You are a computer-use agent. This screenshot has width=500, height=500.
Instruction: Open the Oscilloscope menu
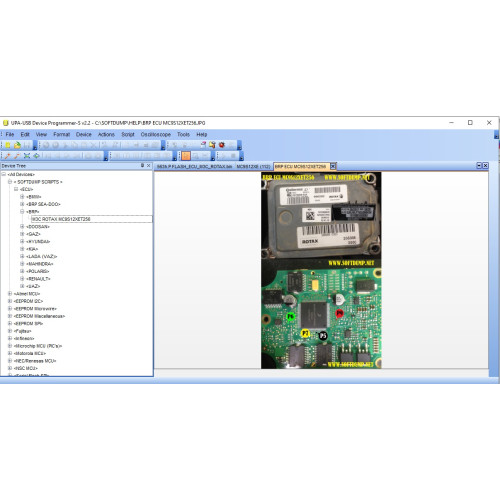[156, 134]
